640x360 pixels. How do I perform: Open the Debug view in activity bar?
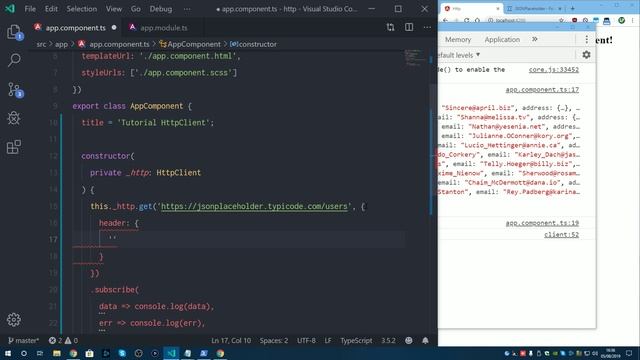(x=14, y=118)
